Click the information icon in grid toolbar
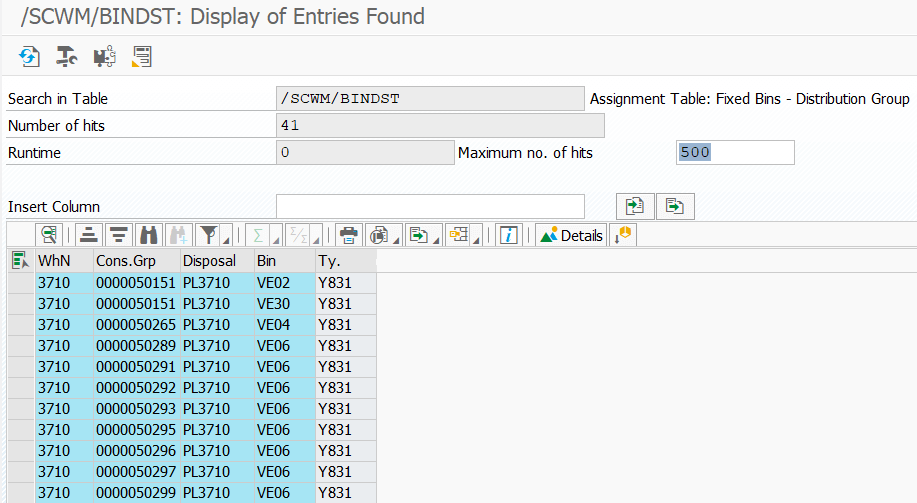This screenshot has height=503, width=917. tap(509, 235)
